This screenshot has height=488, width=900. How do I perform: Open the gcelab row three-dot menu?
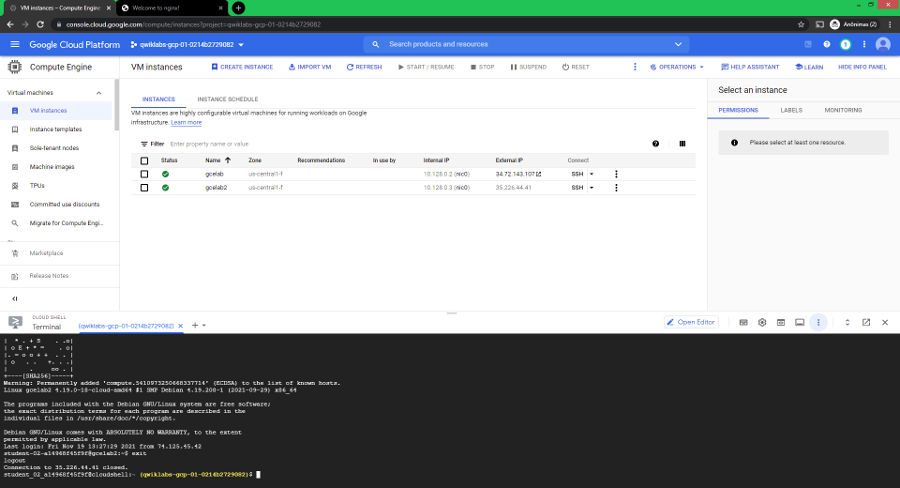[616, 175]
